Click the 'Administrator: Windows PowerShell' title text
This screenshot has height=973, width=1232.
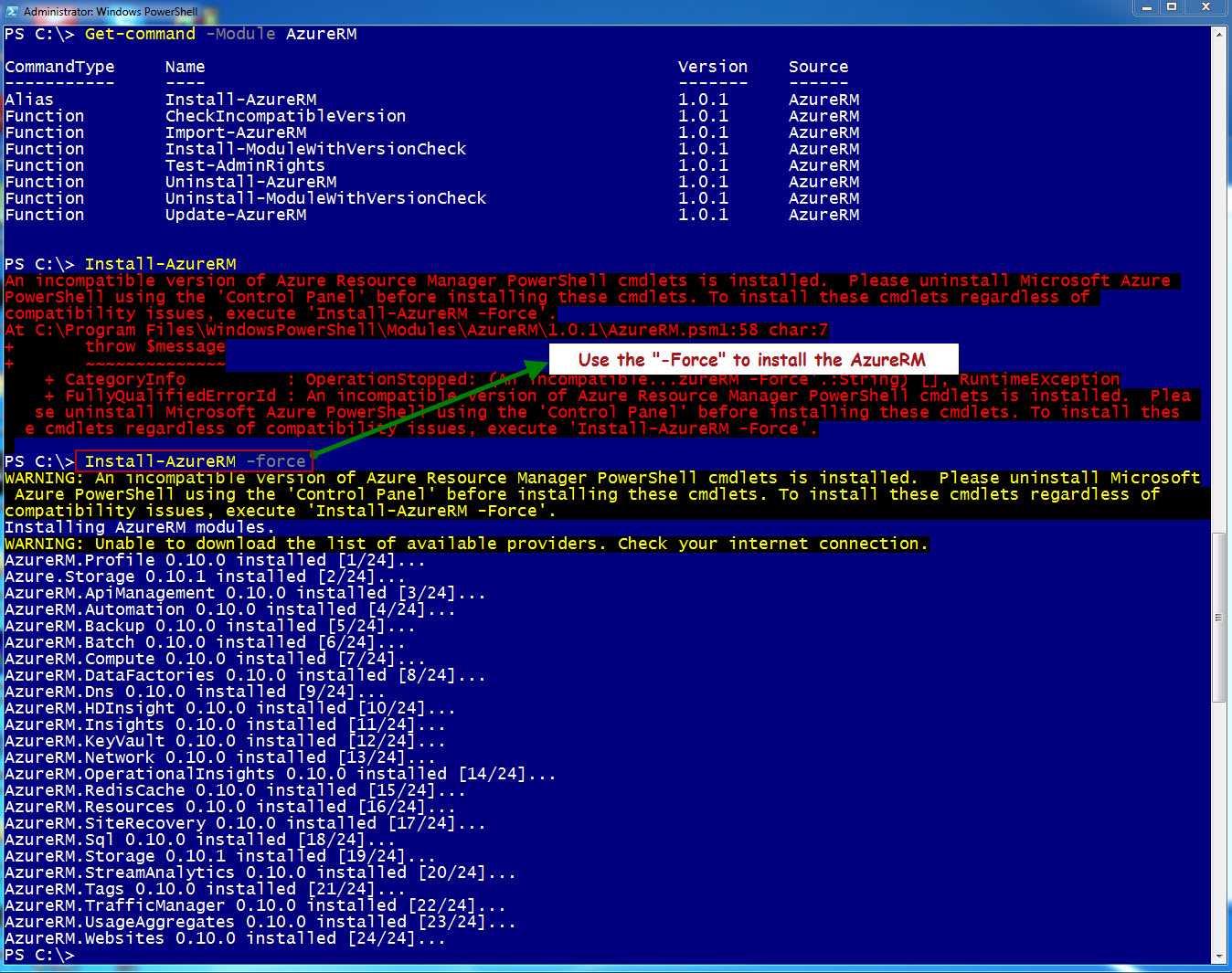[111, 11]
